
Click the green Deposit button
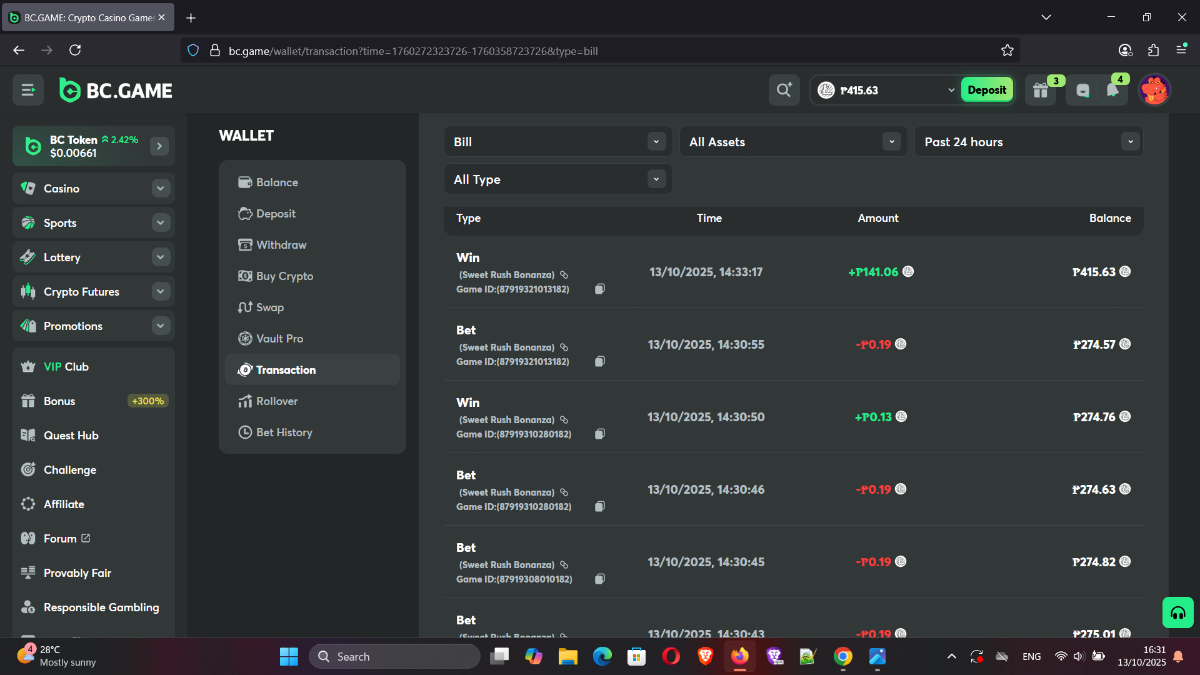pos(986,90)
